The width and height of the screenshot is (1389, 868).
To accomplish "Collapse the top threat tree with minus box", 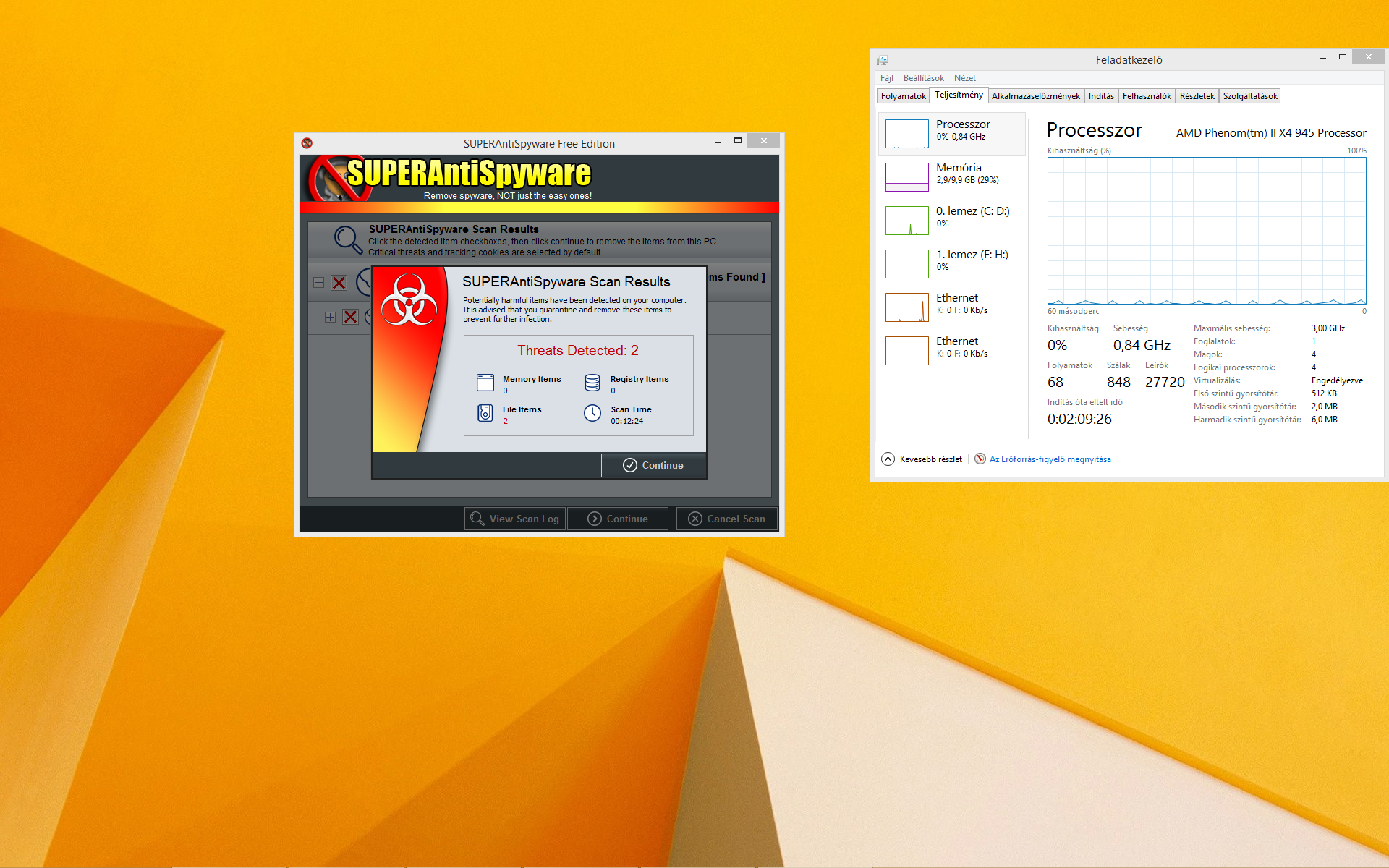I will pyautogui.click(x=318, y=283).
